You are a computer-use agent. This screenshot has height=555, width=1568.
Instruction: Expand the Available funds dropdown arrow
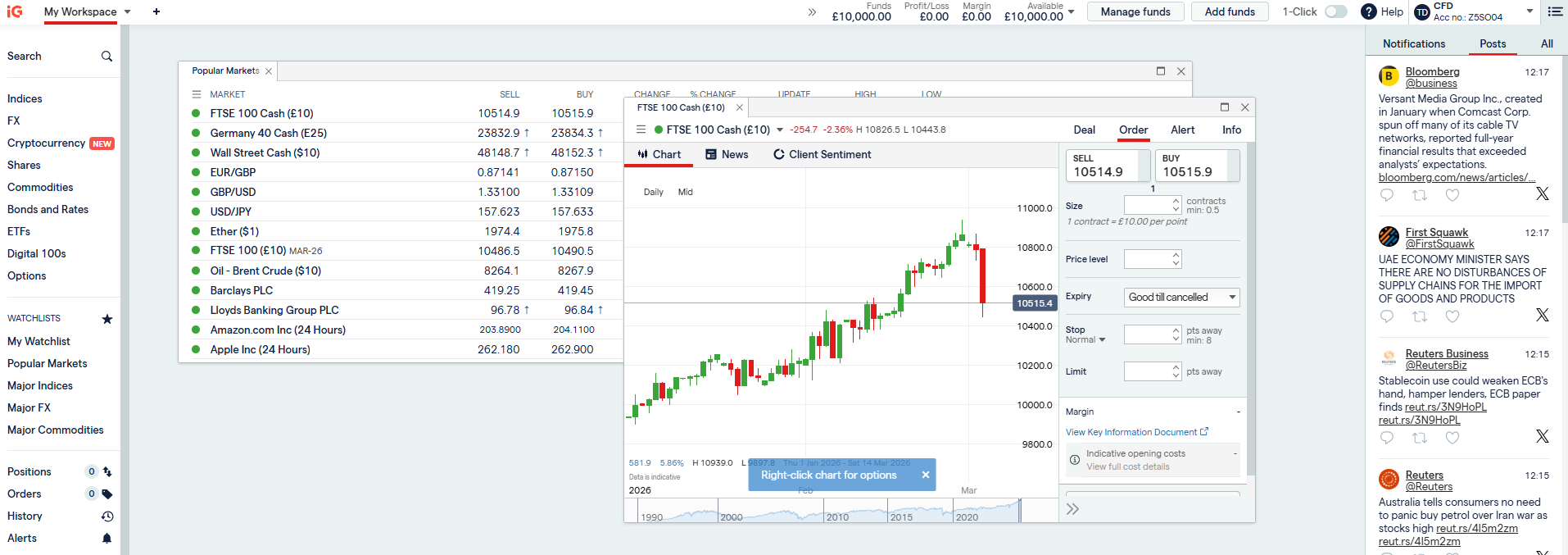pyautogui.click(x=1071, y=12)
